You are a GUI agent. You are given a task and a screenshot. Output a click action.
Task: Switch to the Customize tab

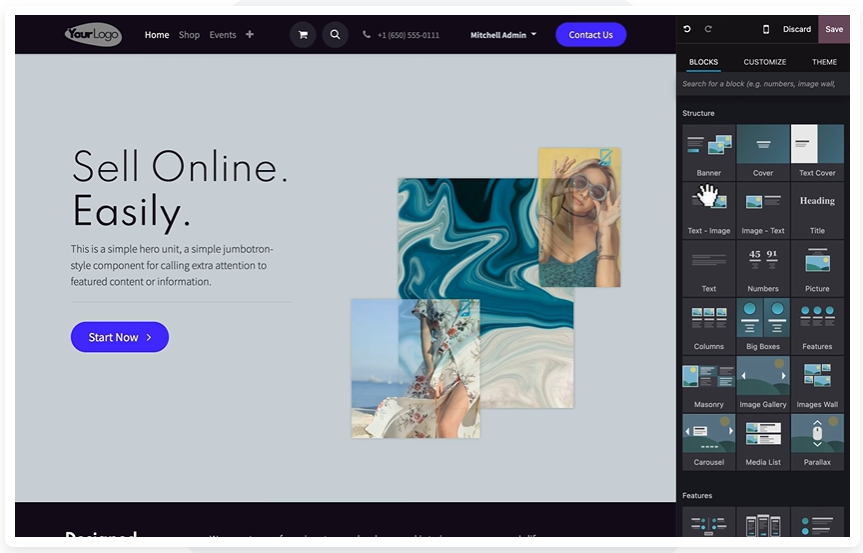[x=765, y=62]
